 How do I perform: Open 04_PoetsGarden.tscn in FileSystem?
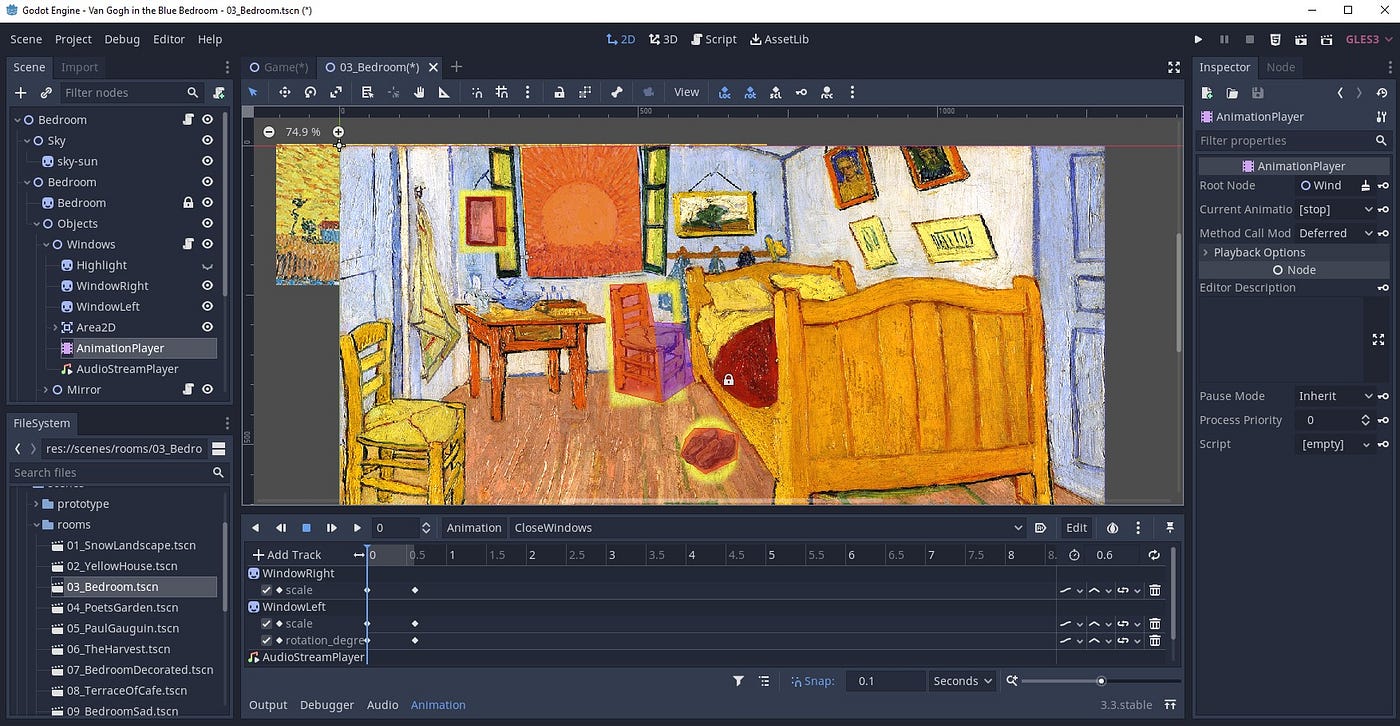122,608
